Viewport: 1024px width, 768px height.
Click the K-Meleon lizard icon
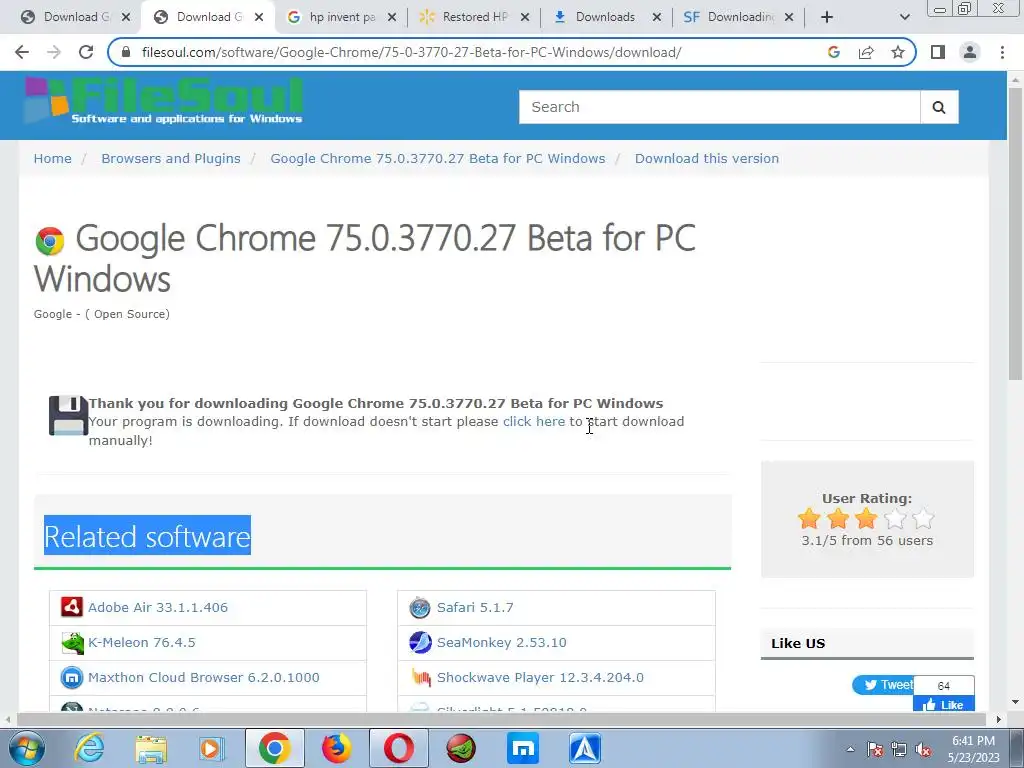(x=72, y=643)
